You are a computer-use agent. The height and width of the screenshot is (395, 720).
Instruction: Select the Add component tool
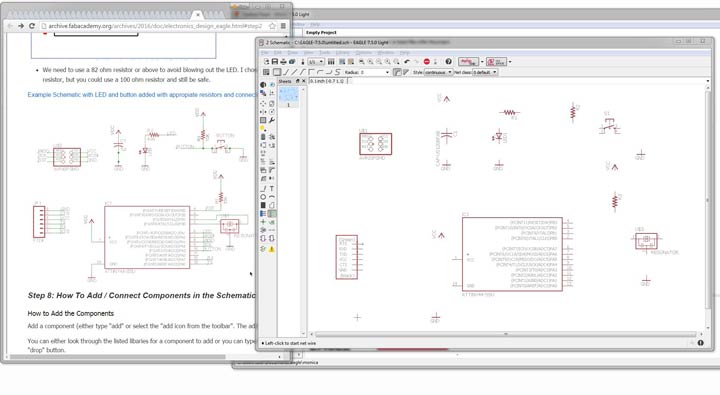pyautogui.click(x=272, y=136)
